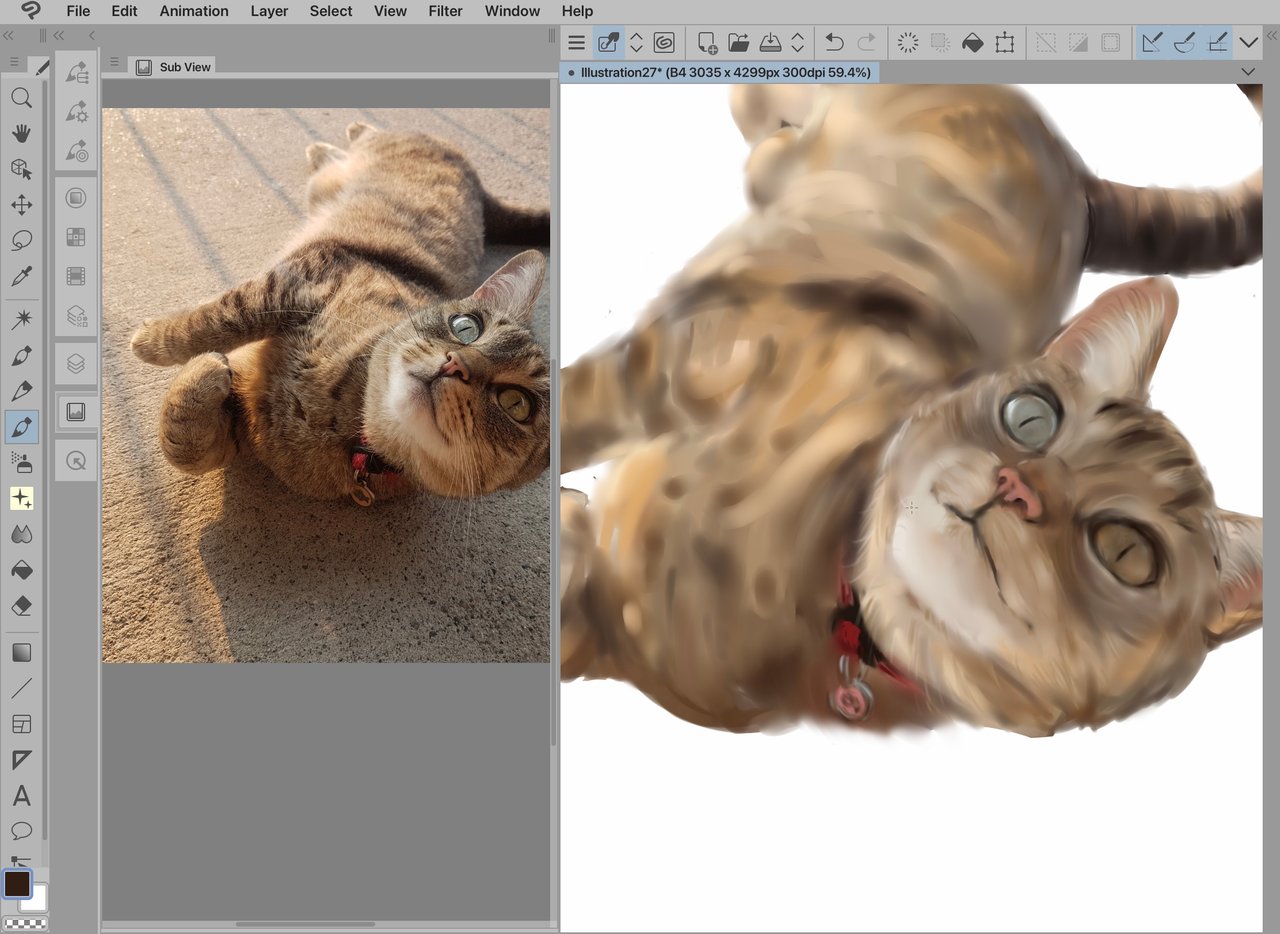
Task: Open the Sub Tool palette icon
Action: click(76, 73)
